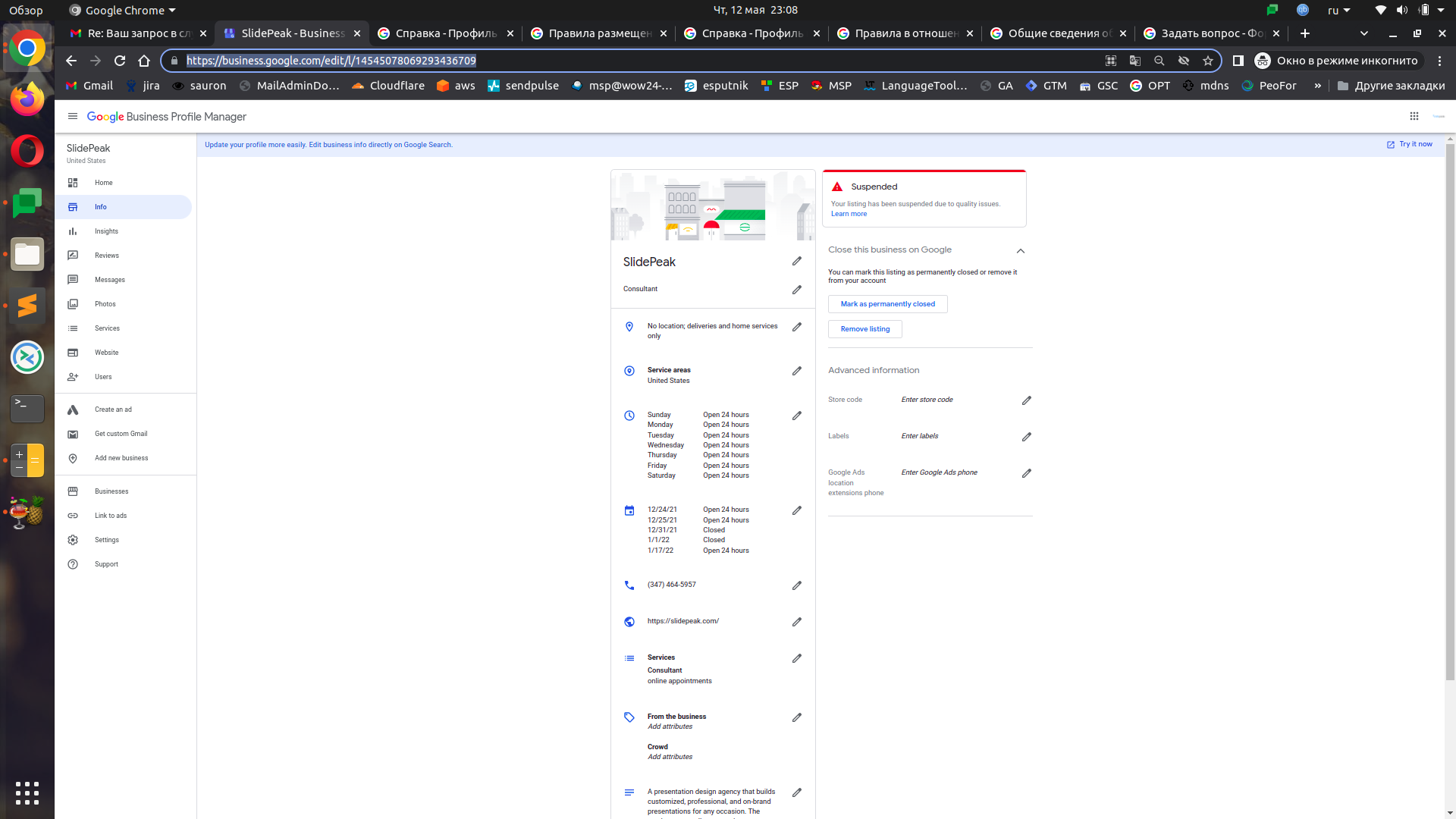
Task: Launch Firefox from the dock
Action: click(27, 99)
